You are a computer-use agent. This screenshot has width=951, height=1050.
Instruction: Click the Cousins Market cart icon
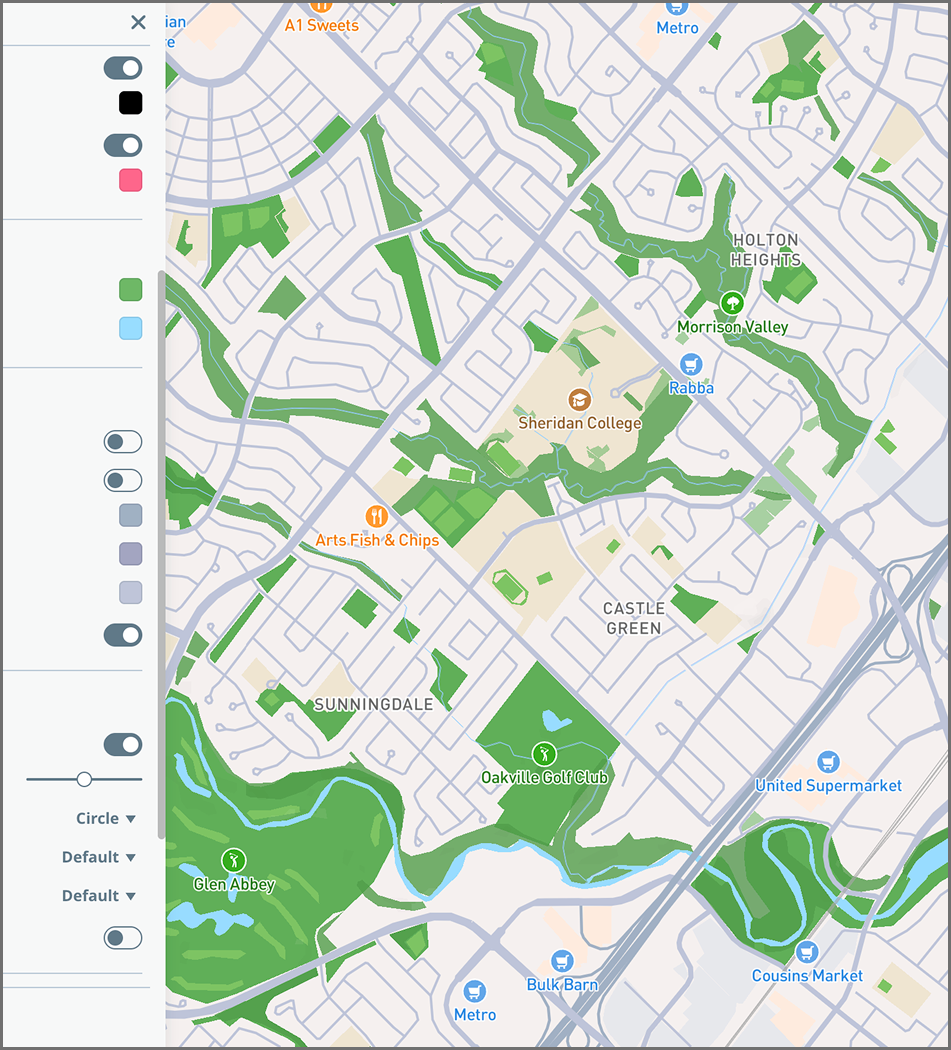point(807,952)
